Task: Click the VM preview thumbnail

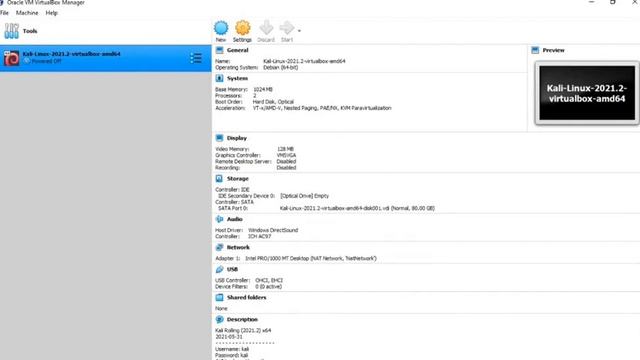Action: pyautogui.click(x=587, y=93)
